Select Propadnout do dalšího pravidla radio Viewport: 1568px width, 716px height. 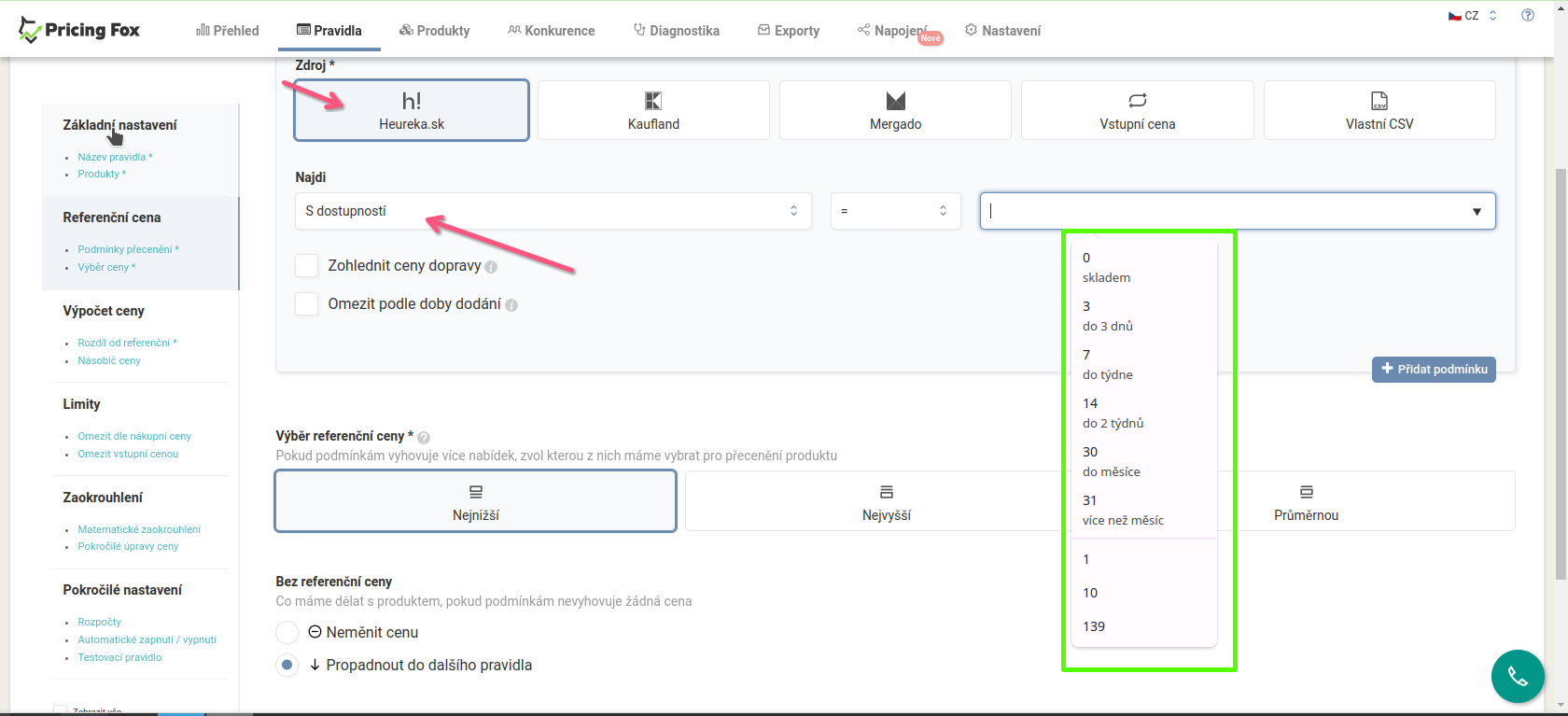[287, 665]
